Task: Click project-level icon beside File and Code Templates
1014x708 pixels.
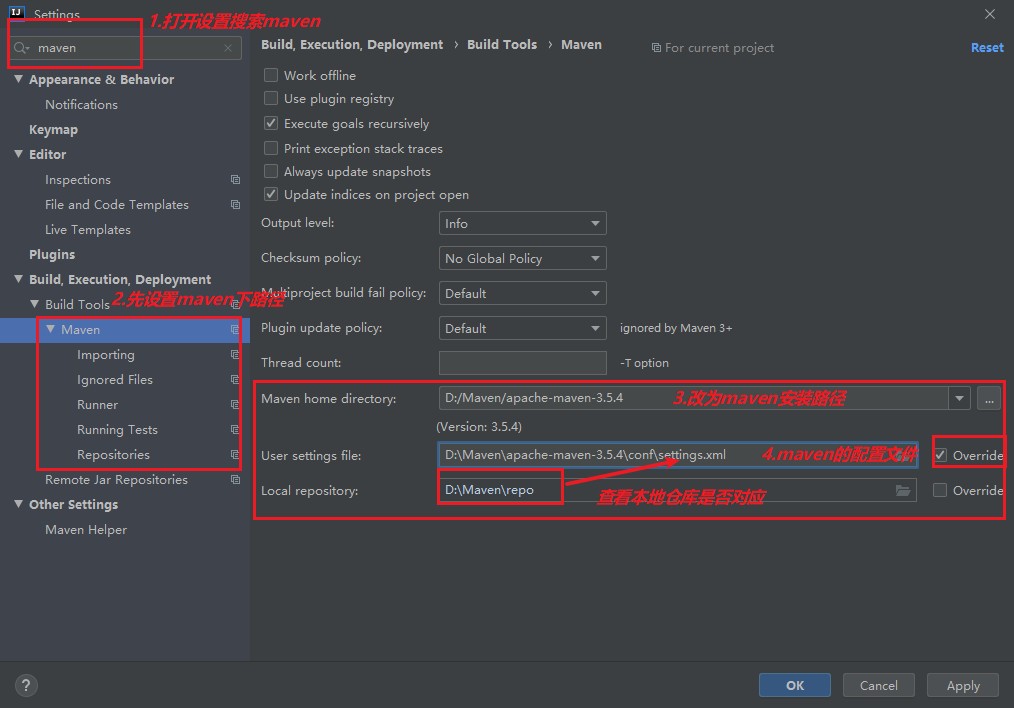Action: [x=235, y=204]
